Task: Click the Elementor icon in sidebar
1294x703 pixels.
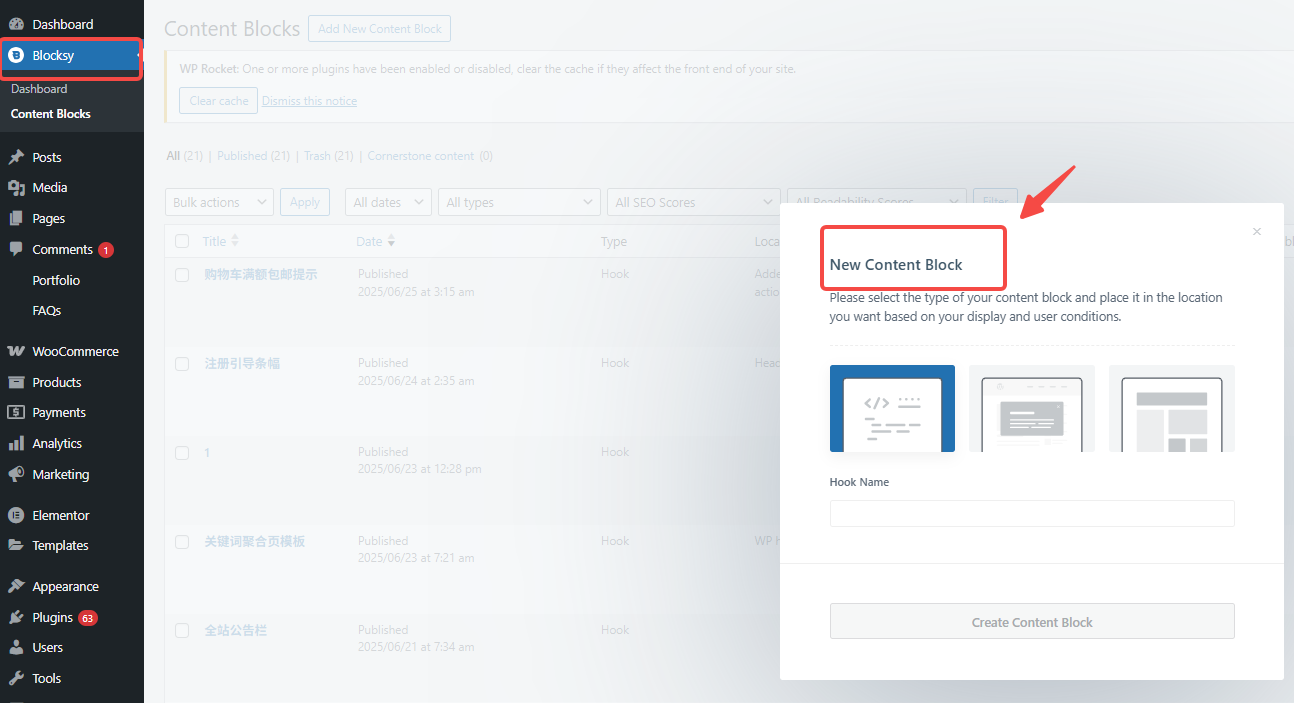Action: [16, 516]
